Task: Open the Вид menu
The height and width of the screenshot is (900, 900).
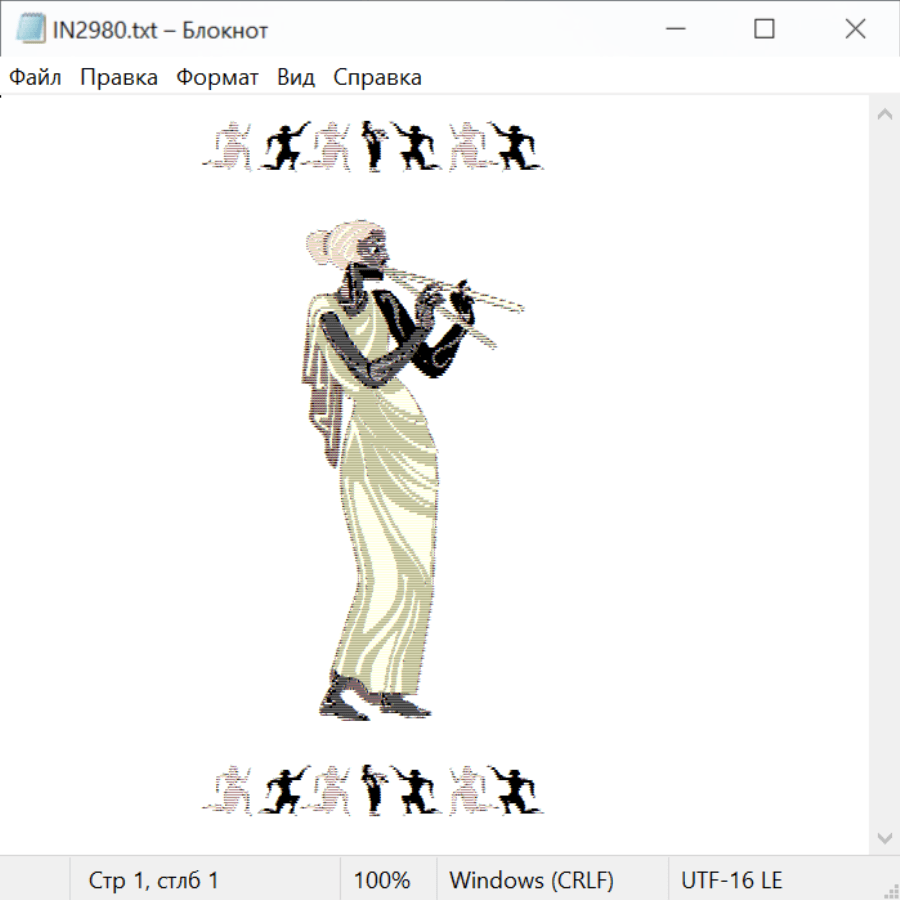Action: point(296,78)
